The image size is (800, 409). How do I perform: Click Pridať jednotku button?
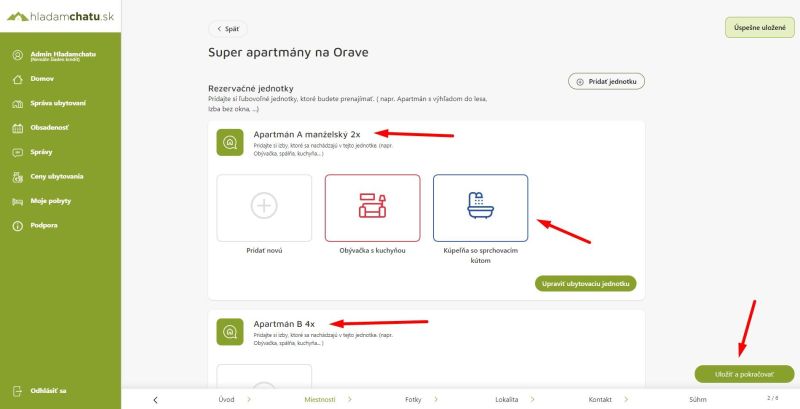(606, 82)
